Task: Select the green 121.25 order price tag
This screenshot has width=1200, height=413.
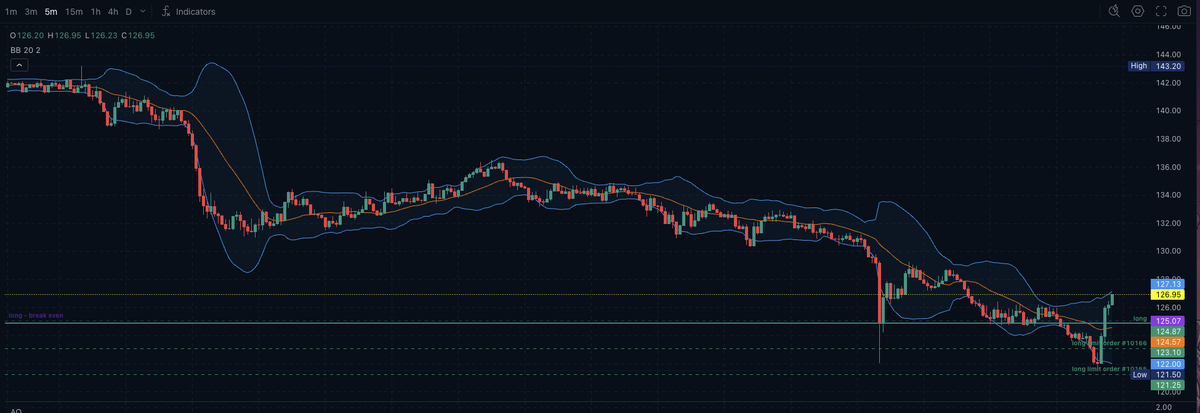Action: pos(1169,385)
